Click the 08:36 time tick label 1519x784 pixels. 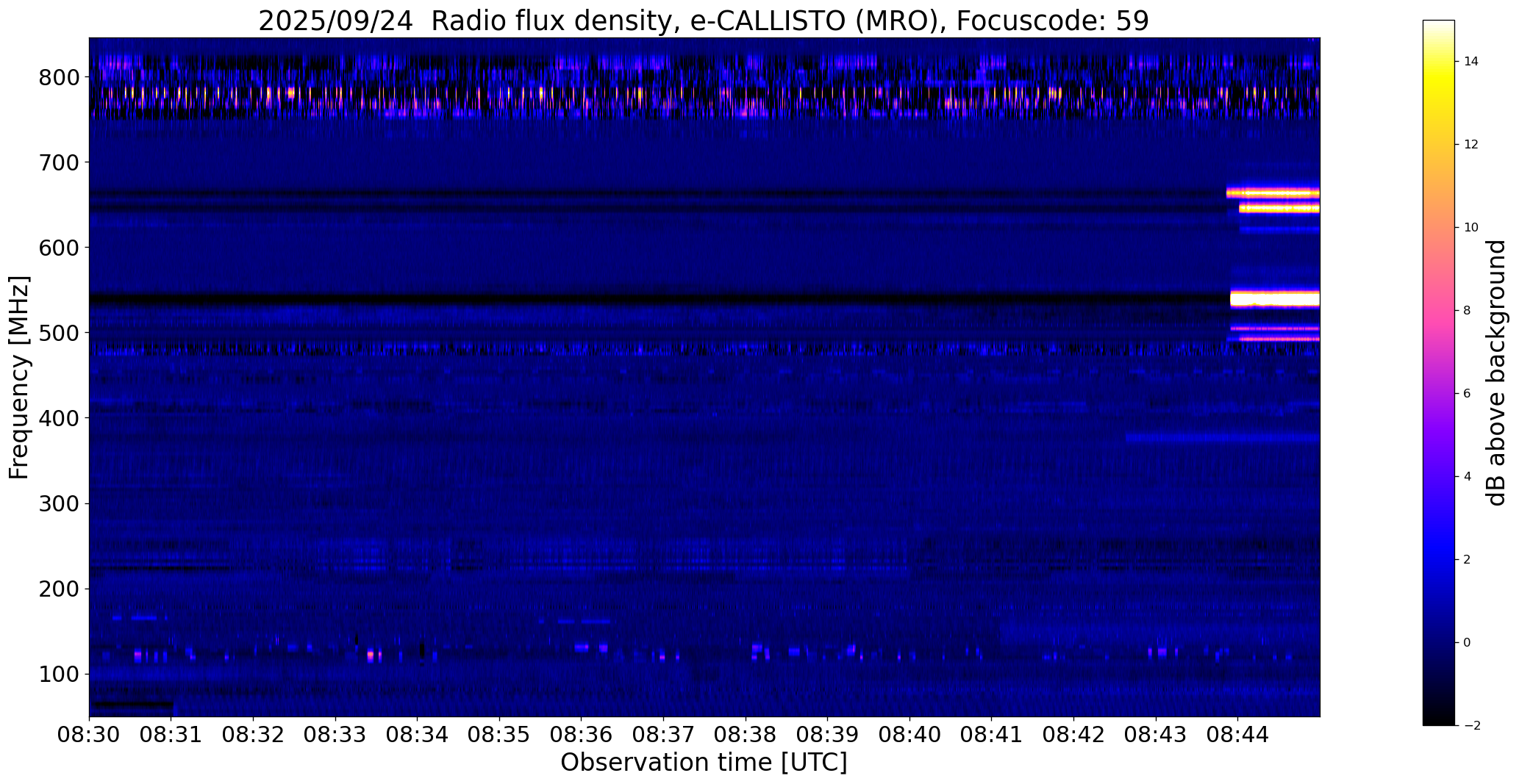(582, 736)
